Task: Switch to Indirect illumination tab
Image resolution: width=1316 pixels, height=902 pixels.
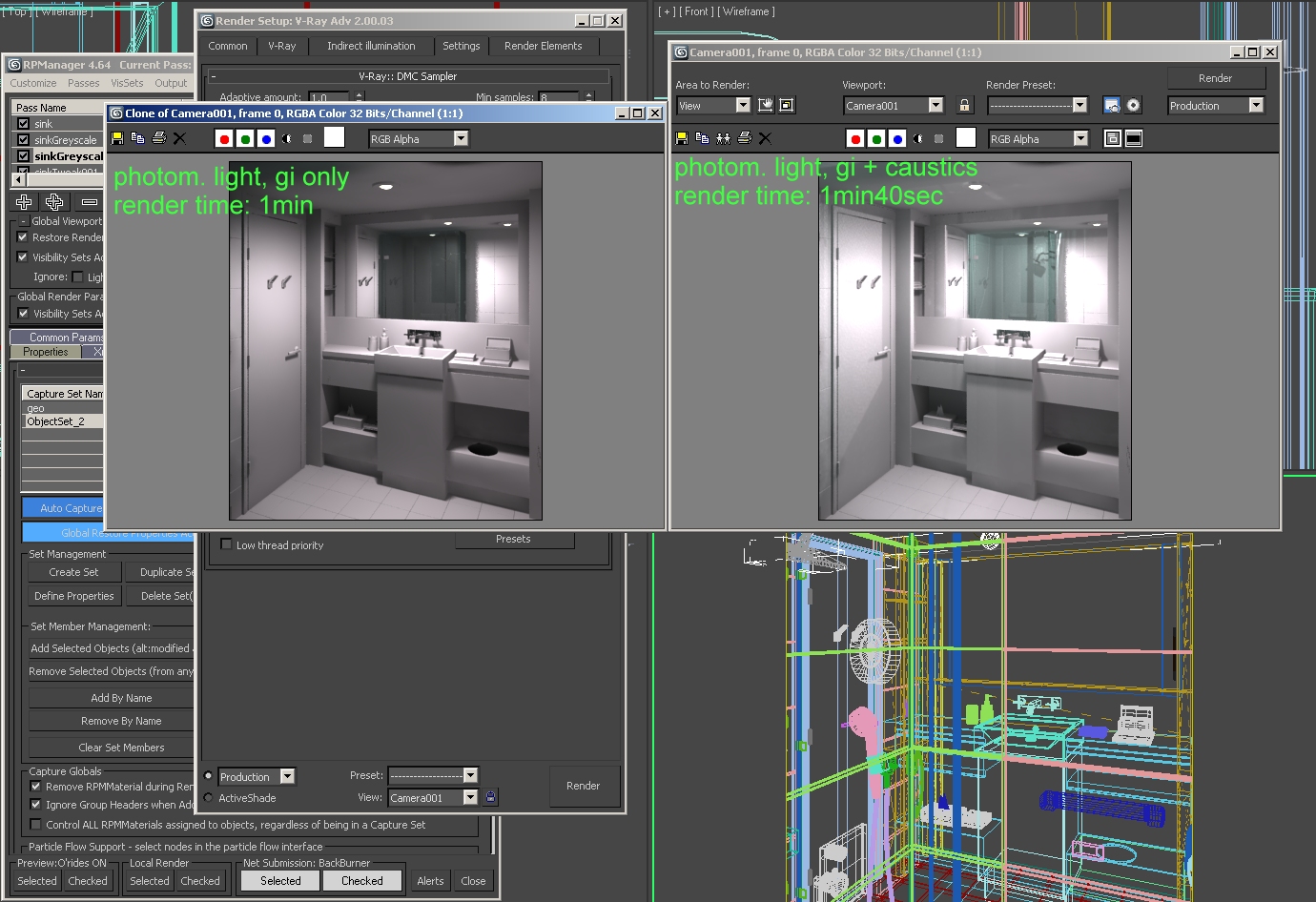Action: [371, 46]
